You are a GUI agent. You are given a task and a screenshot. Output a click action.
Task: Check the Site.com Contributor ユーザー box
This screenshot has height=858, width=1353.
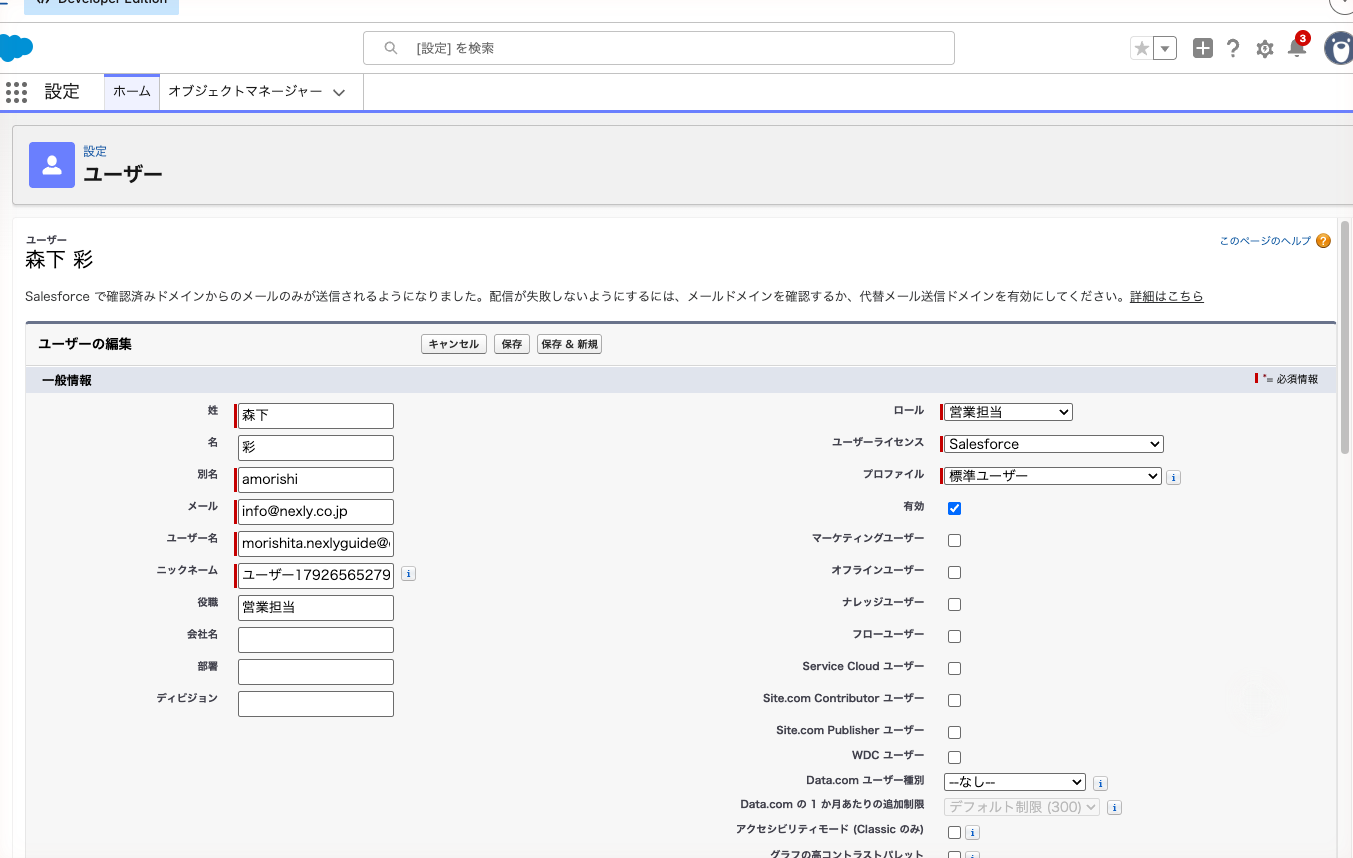954,700
